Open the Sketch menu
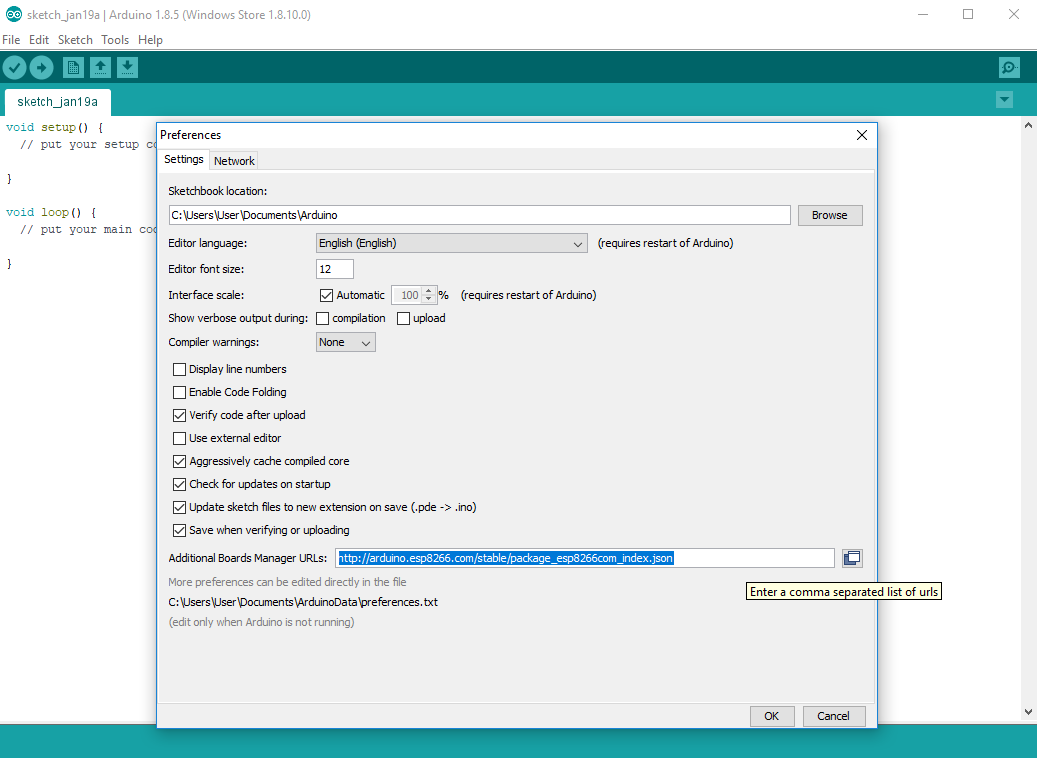 pos(75,40)
